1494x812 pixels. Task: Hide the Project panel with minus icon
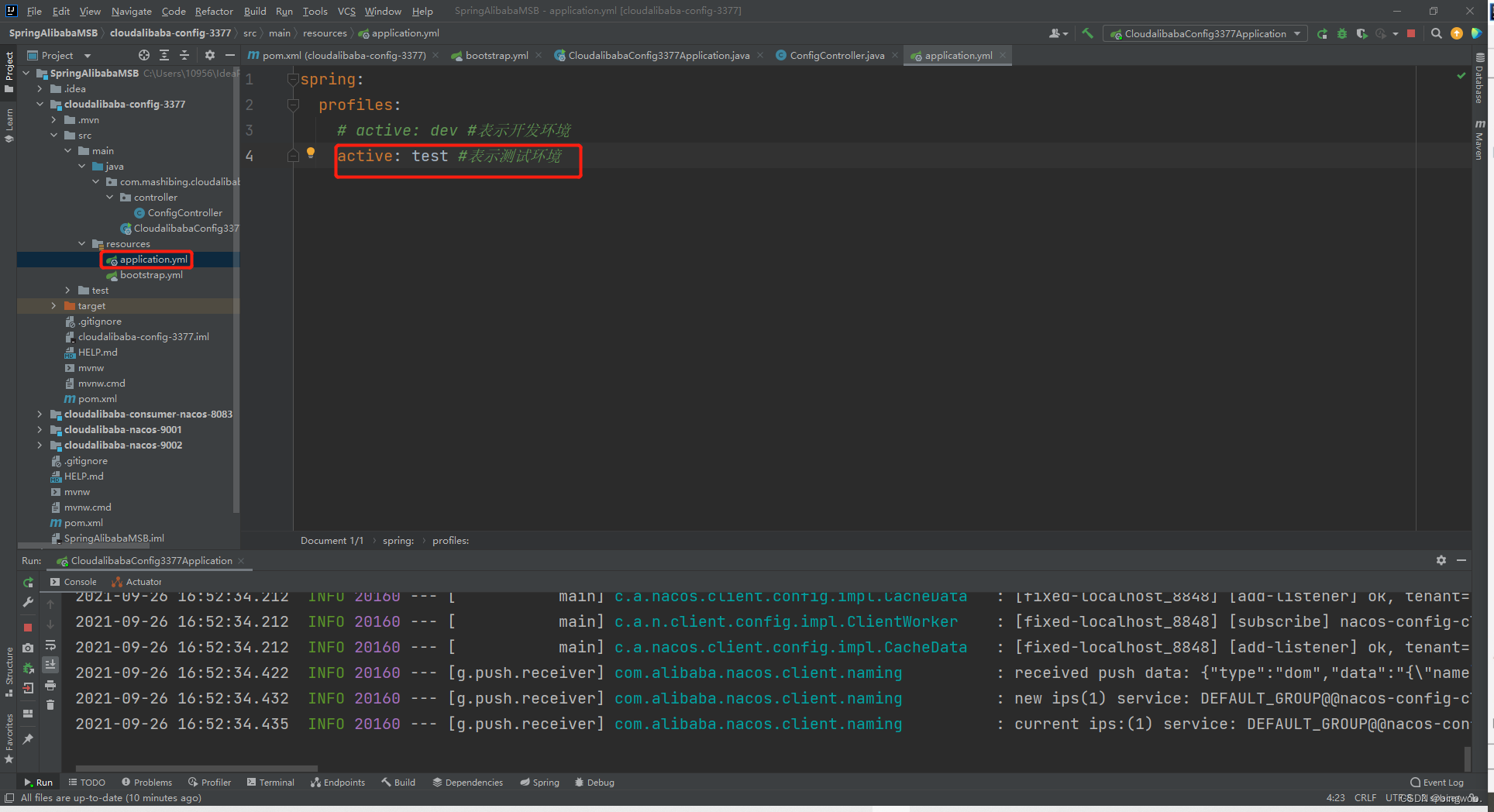coord(229,55)
